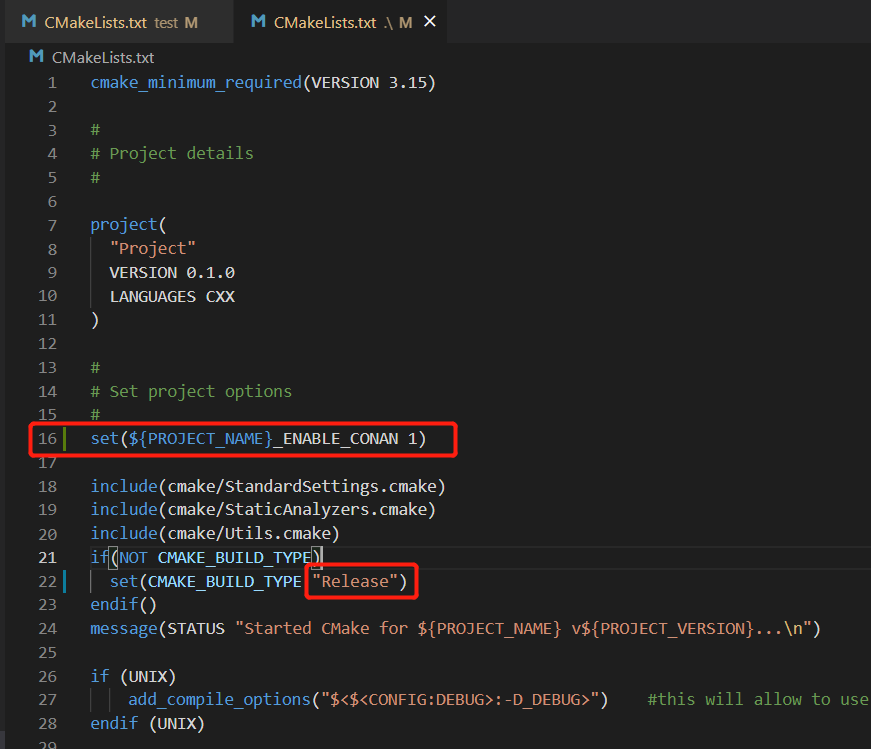Click message(STATUS on line 24
Viewport: 871px width, 749px height.
point(158,628)
